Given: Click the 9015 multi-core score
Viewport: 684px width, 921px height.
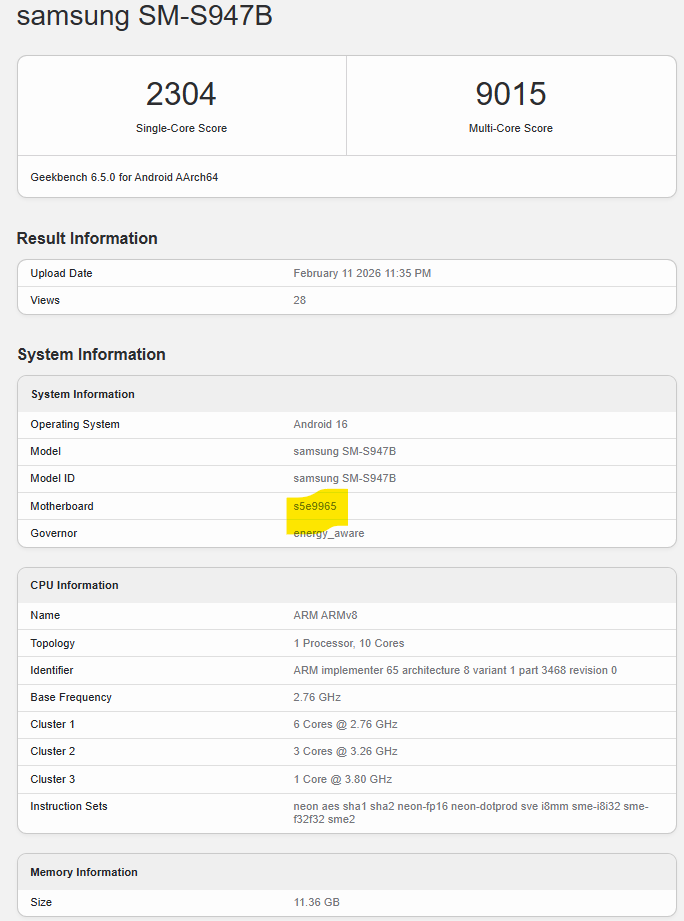Looking at the screenshot, I should (x=510, y=94).
